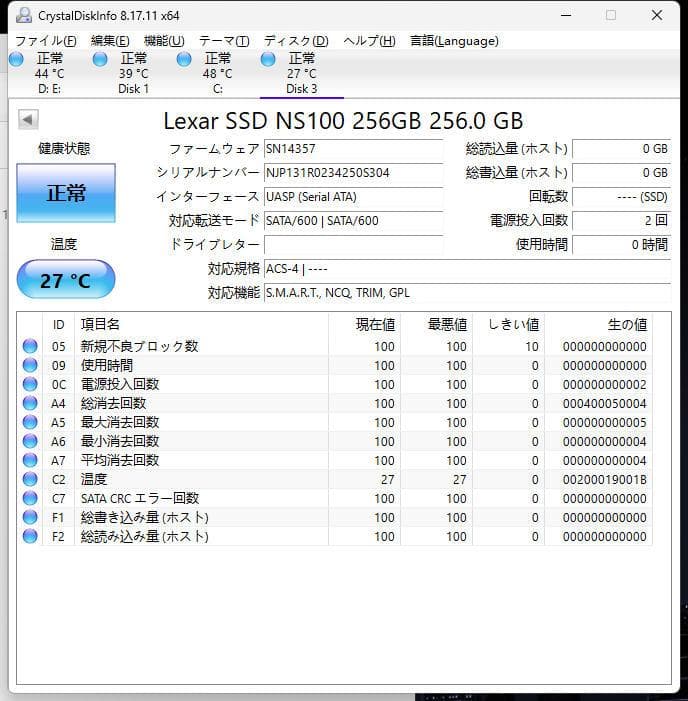Click the status orb for attribute F2

[30, 536]
